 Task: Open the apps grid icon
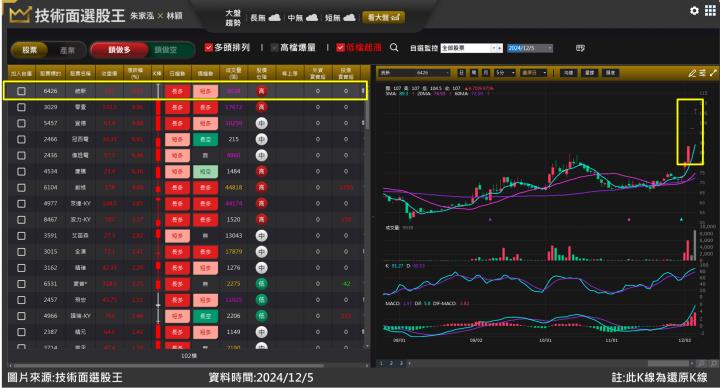pos(710,10)
